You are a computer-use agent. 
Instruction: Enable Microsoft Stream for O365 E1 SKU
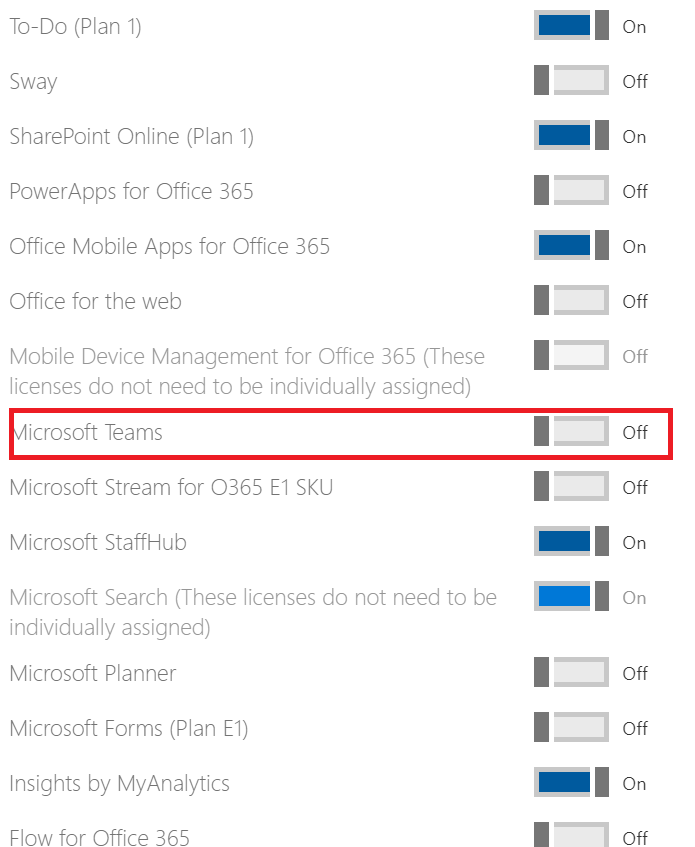click(x=571, y=487)
